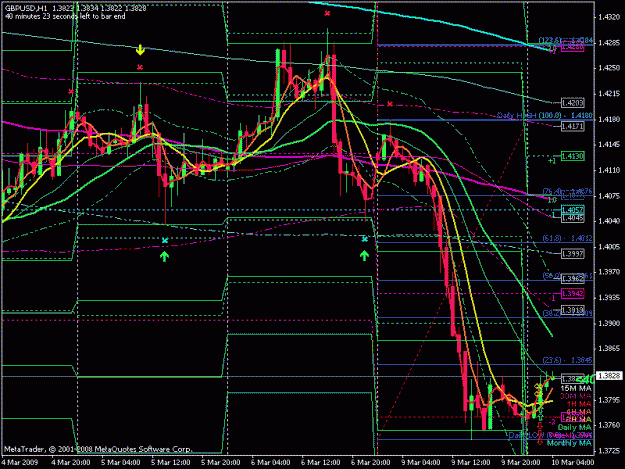Image resolution: width=625 pixels, height=469 pixels.
Task: Select the cyan x marker near 5 Mar 12:00
Action: coord(165,240)
